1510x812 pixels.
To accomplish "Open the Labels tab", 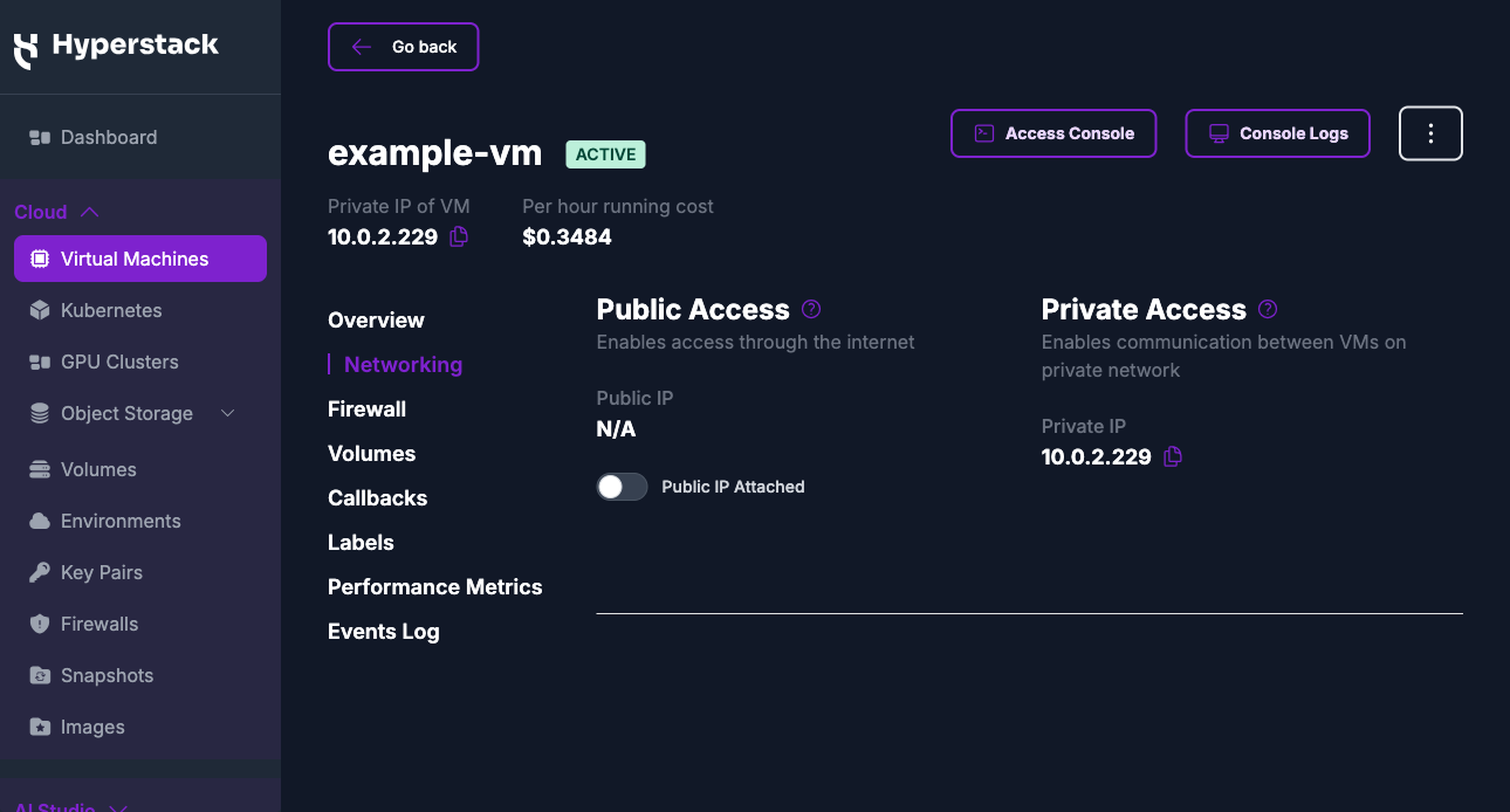I will tap(360, 542).
